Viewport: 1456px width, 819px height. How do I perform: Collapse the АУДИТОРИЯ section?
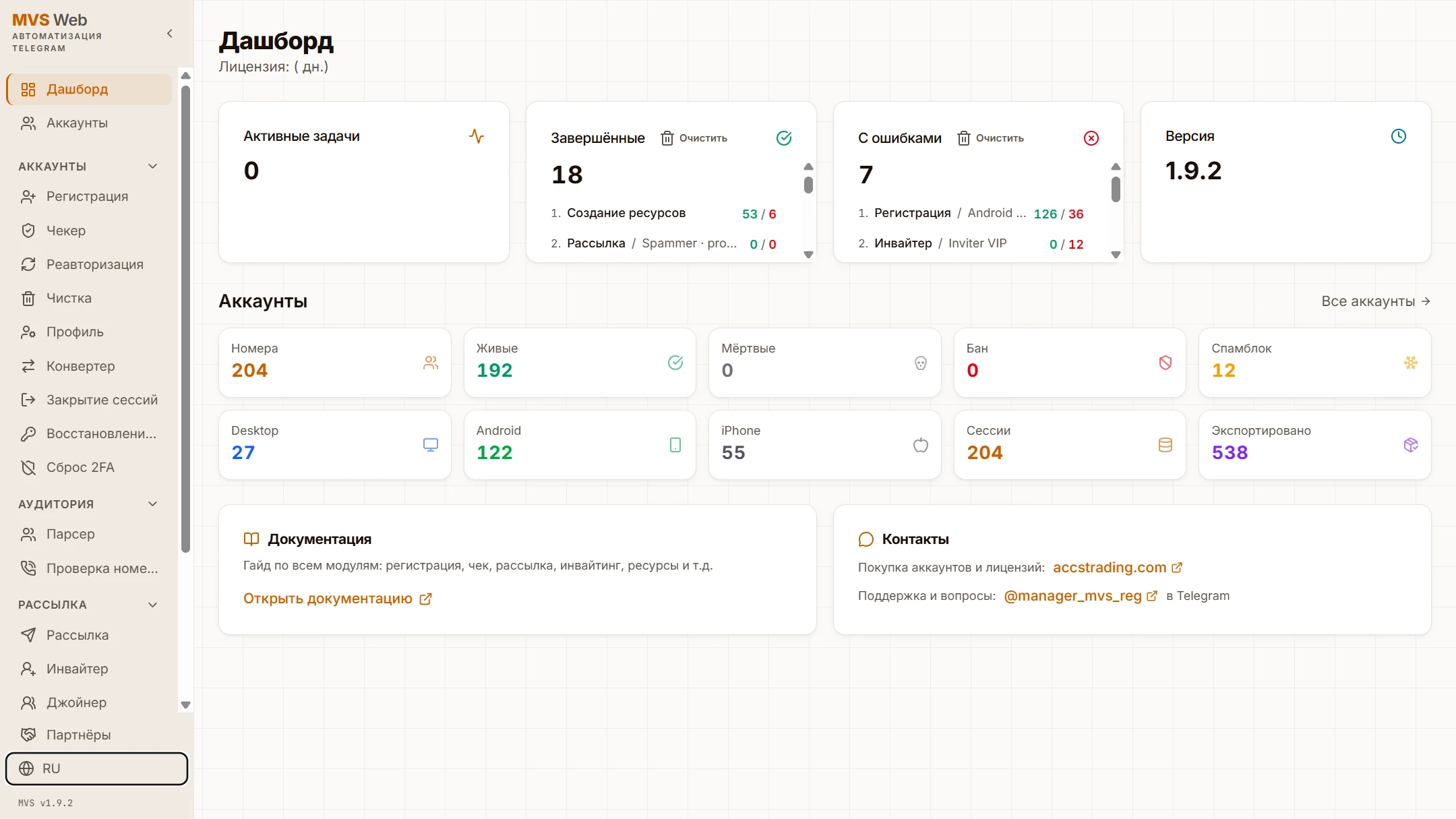pyautogui.click(x=152, y=504)
